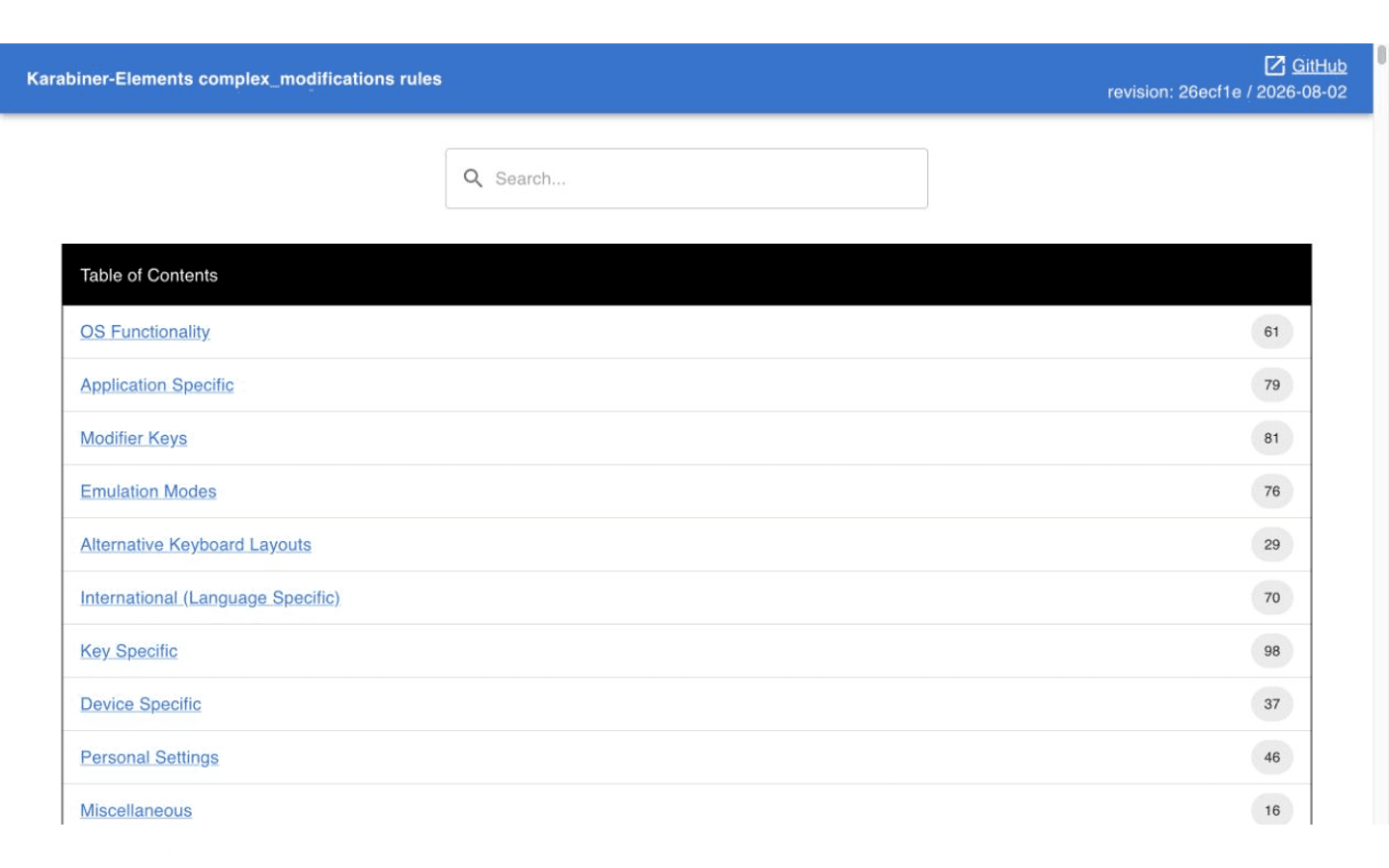This screenshot has width=1389, height=868.
Task: Click the Table of Contents heading
Action: pos(150,275)
